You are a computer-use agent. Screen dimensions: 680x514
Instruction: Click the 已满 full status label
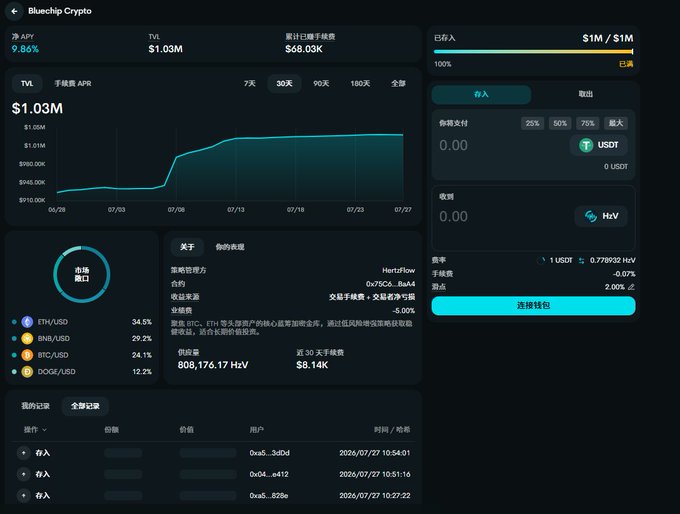(626, 64)
